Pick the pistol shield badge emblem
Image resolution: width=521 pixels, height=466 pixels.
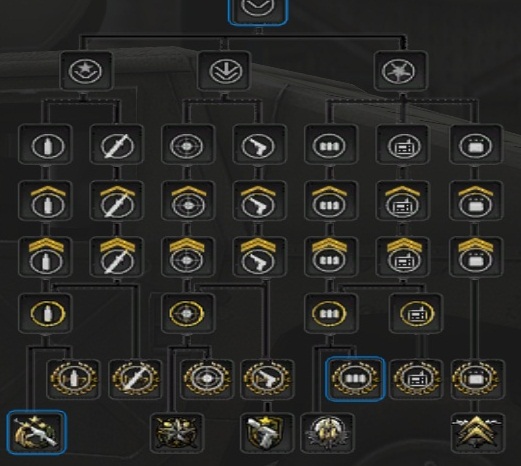tap(267, 433)
